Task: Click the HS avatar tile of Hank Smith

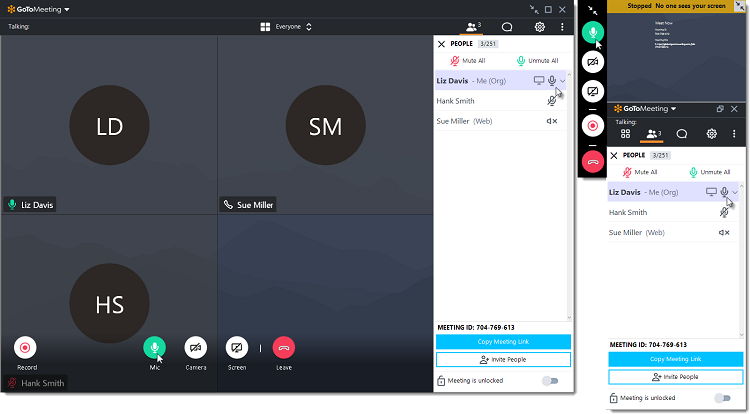Action: 110,303
